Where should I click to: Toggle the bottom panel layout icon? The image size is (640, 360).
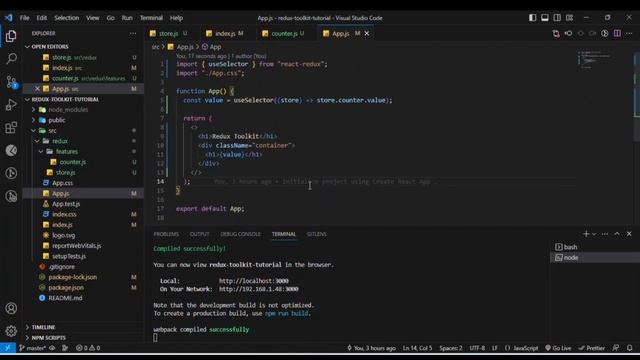coord(544,18)
